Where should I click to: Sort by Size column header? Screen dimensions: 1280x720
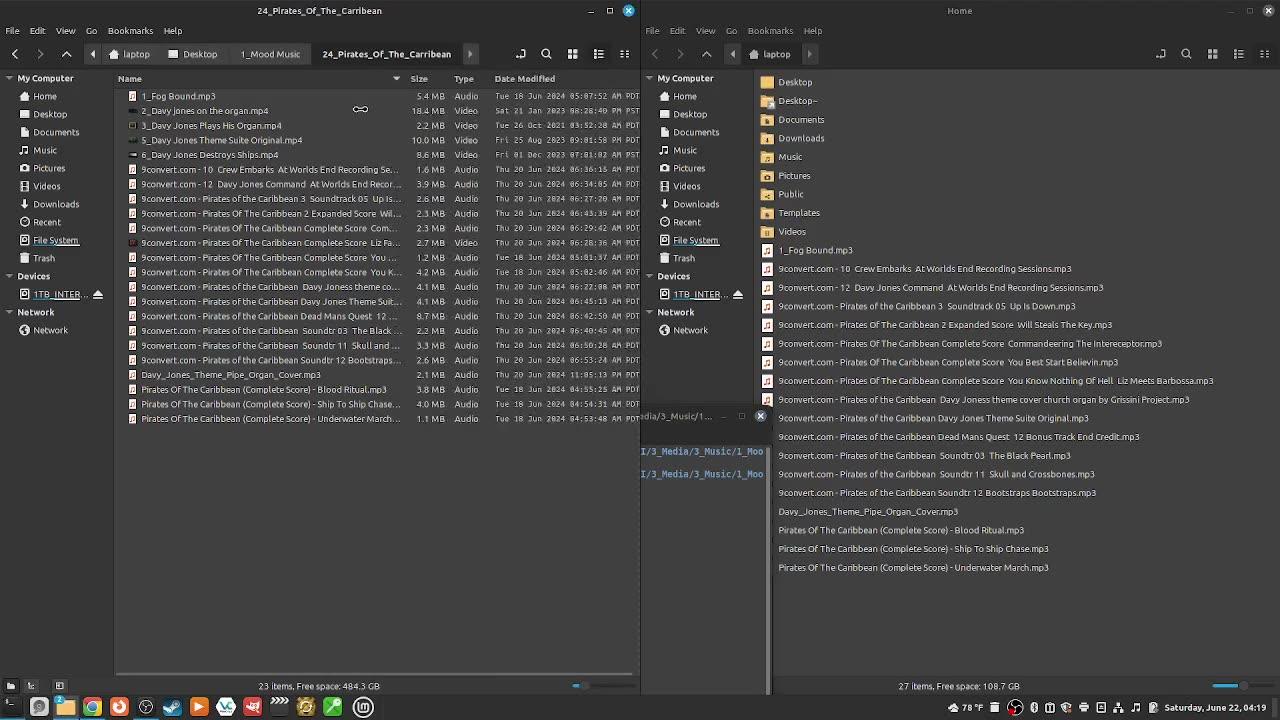419,78
